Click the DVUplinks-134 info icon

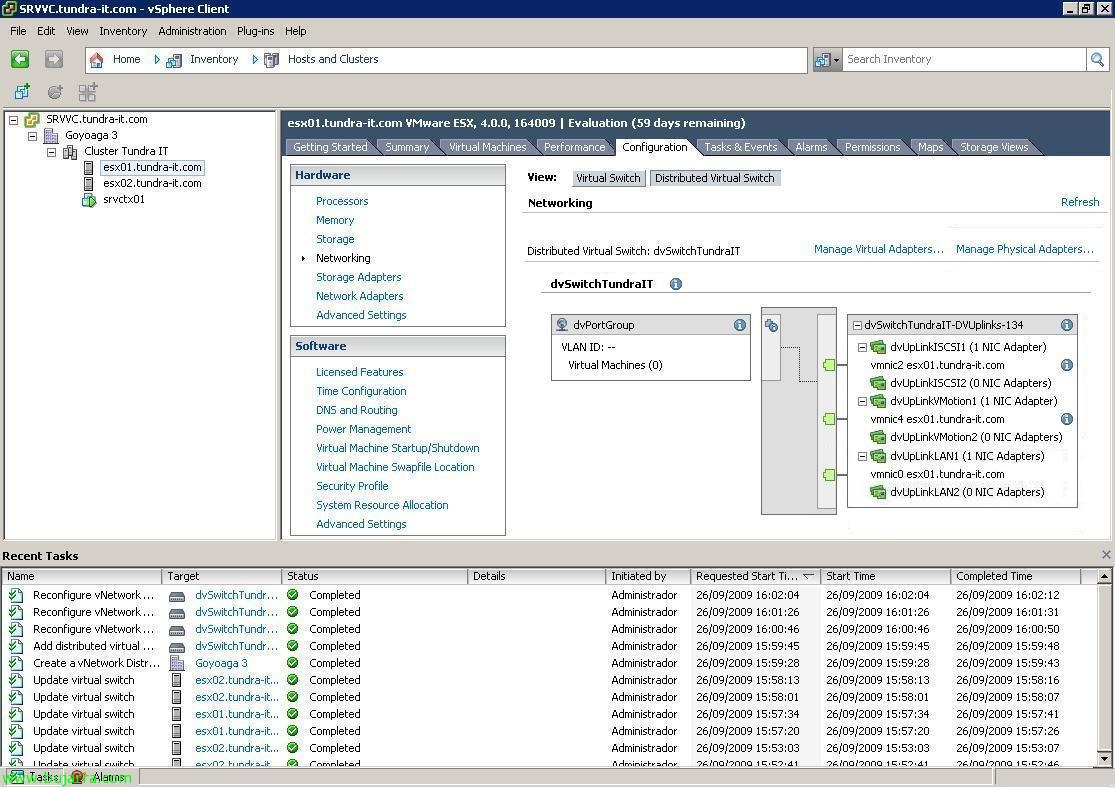pyautogui.click(x=1067, y=325)
